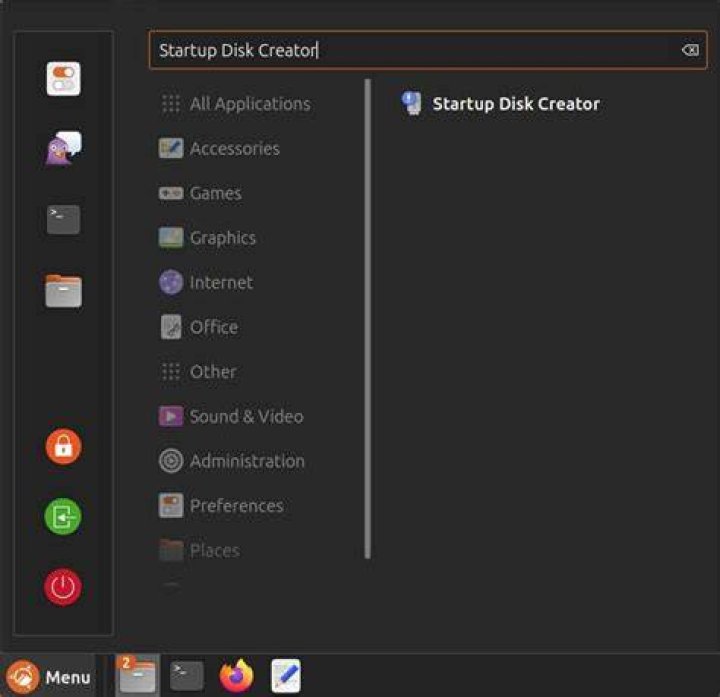Click the red Power Off button
The image size is (720, 697).
(63, 587)
